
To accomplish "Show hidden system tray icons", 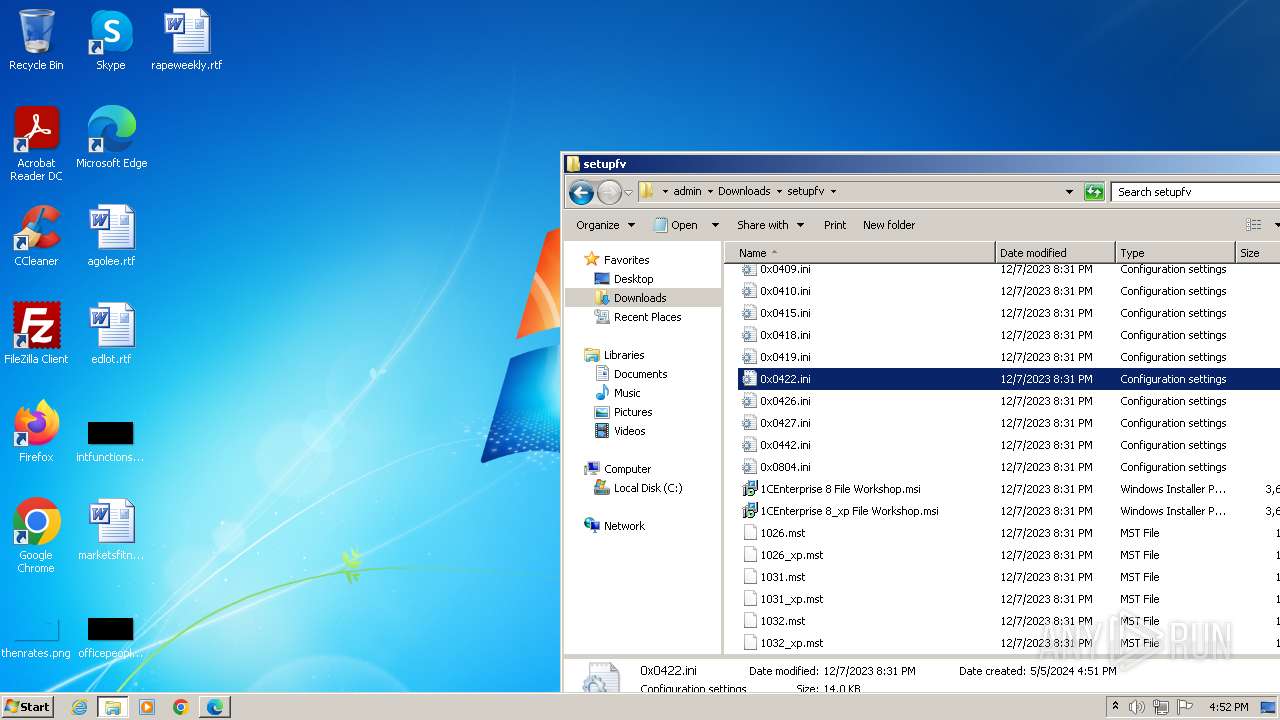I will pyautogui.click(x=1115, y=707).
